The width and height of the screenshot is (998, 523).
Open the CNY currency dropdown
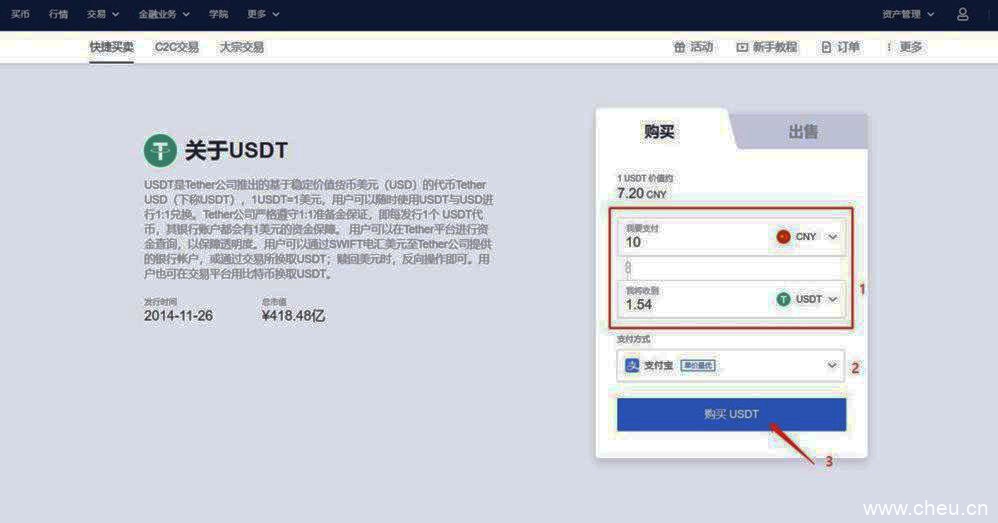pyautogui.click(x=806, y=237)
